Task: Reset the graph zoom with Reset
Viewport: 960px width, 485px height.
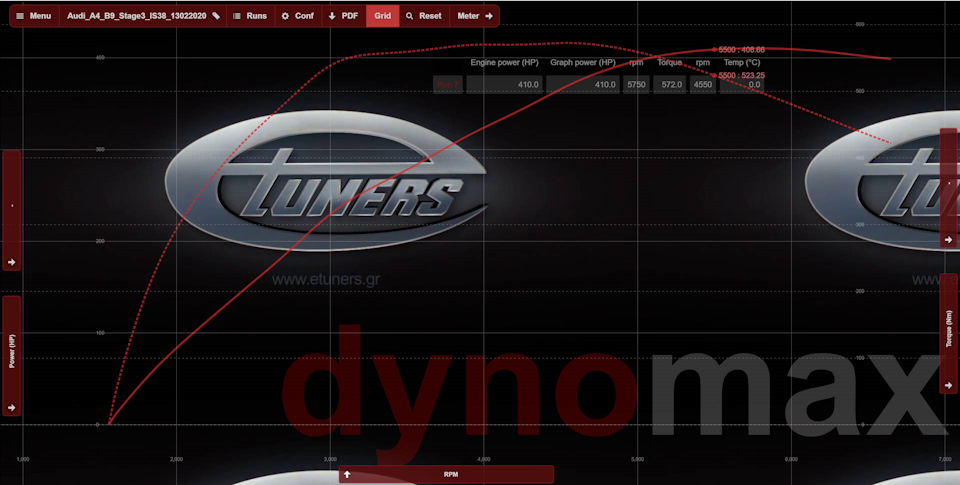Action: tap(424, 16)
